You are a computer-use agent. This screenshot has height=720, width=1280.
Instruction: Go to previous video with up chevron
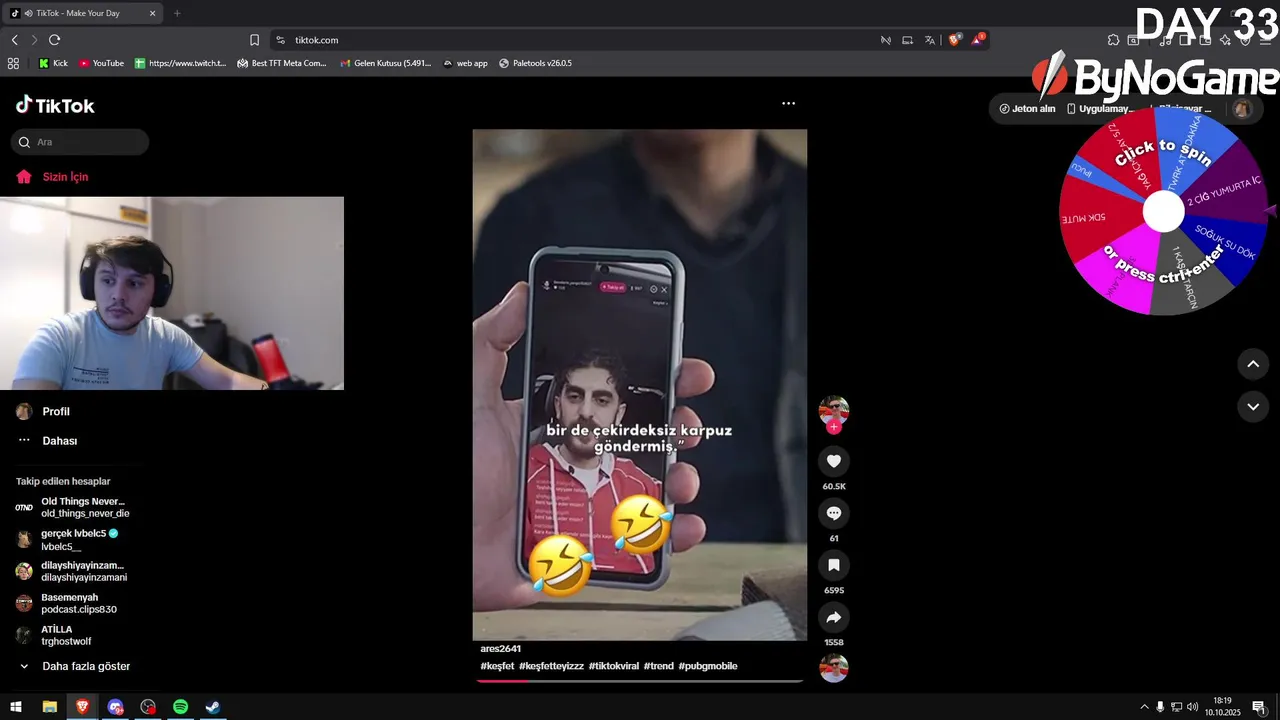[x=1253, y=364]
